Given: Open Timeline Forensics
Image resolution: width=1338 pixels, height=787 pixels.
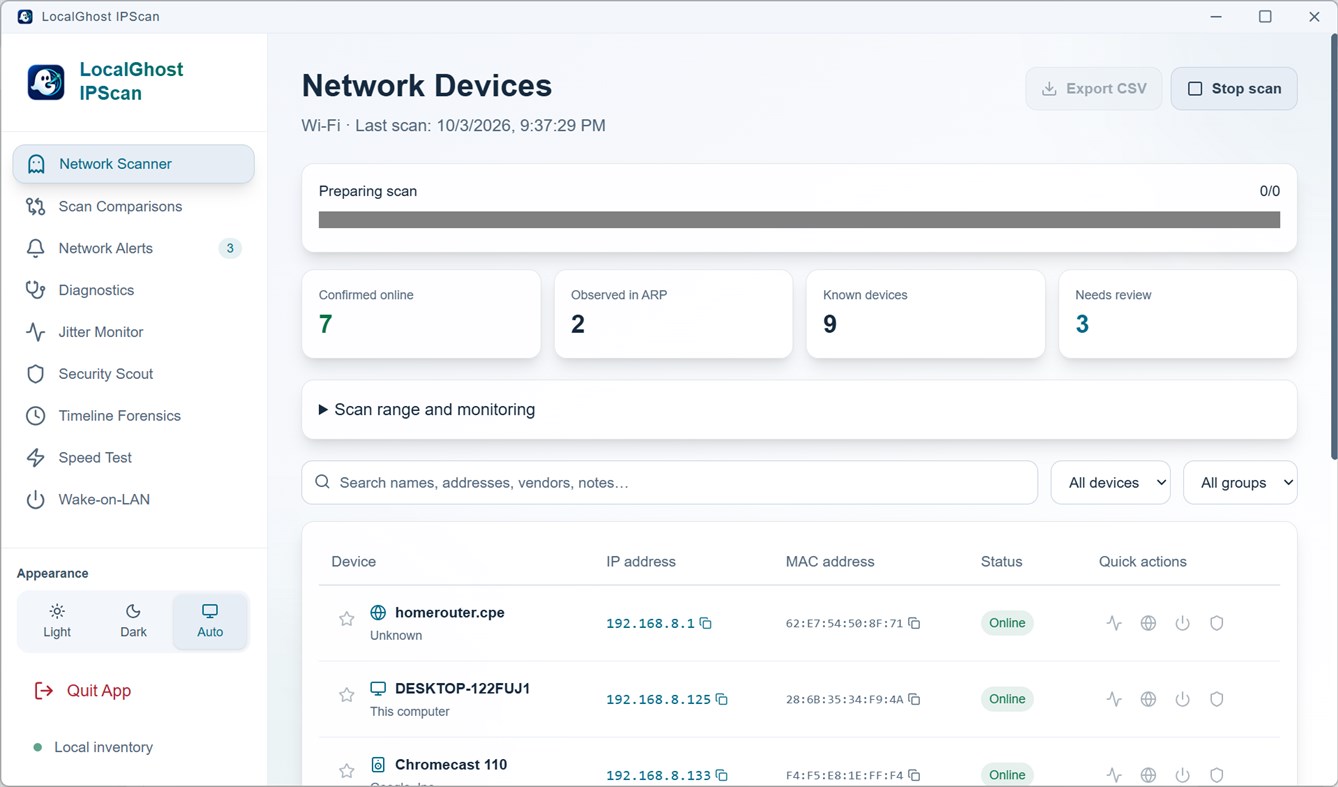Looking at the screenshot, I should tap(133, 416).
